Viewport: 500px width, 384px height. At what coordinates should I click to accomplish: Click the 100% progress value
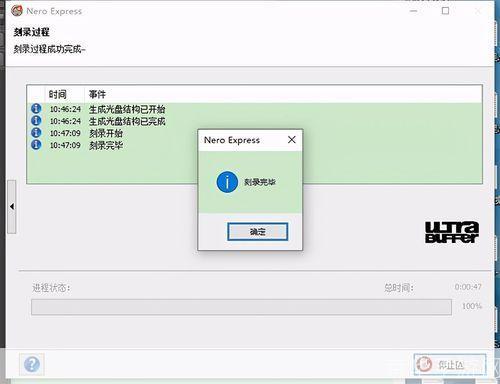[472, 306]
